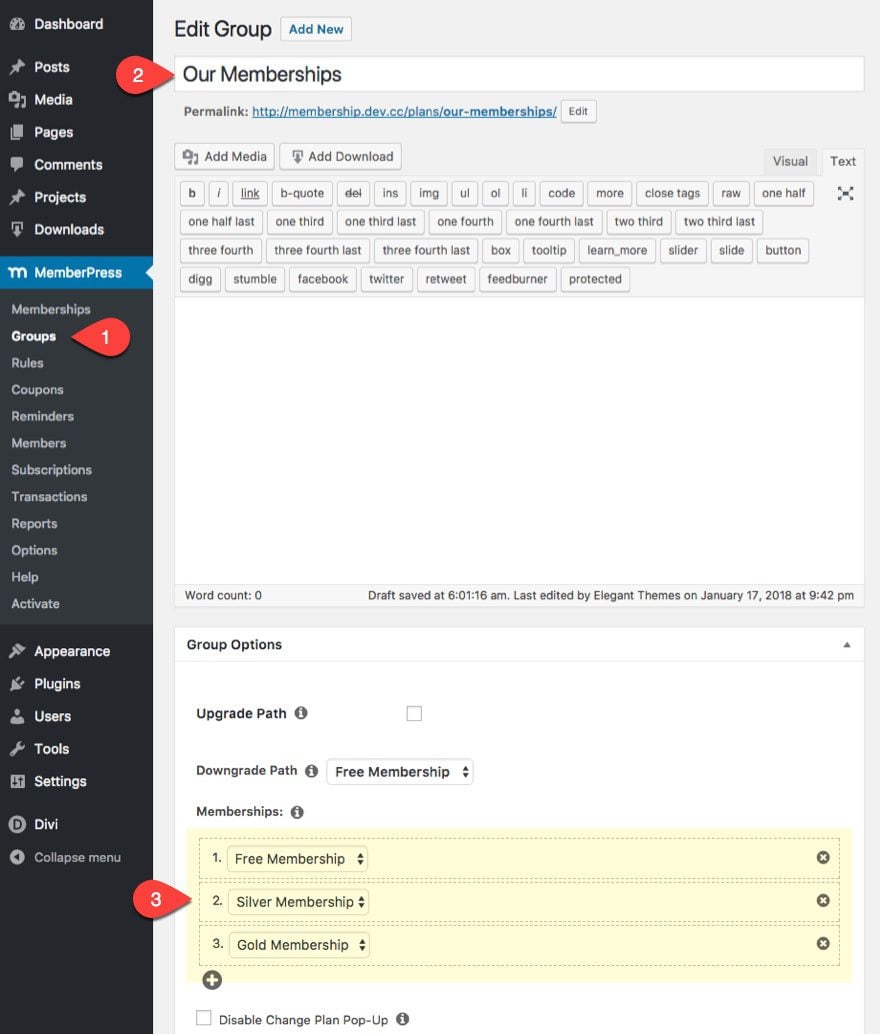Click the Our Memberships title field
The width and height of the screenshot is (880, 1034).
pyautogui.click(x=519, y=74)
